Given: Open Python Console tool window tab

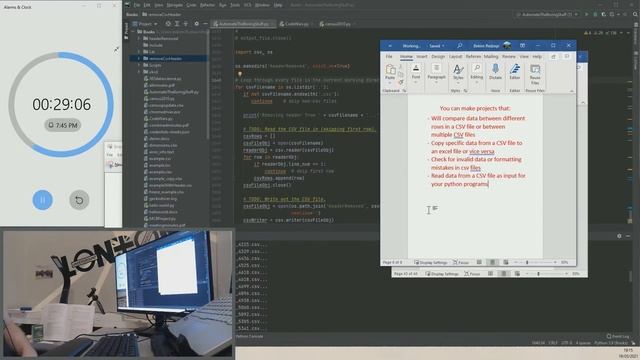Looking at the screenshot, I should (x=249, y=336).
